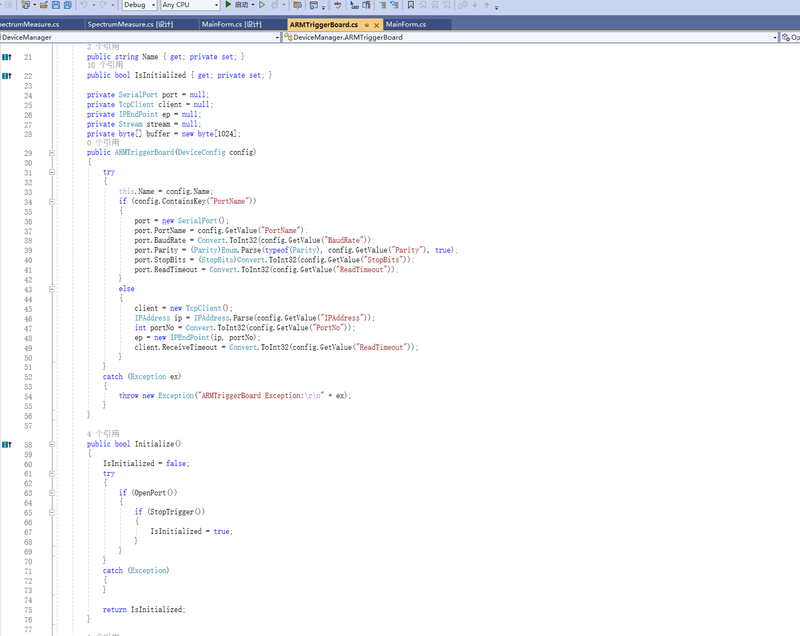800x636 pixels.
Task: Click the 启动 start button label
Action: [241, 5]
